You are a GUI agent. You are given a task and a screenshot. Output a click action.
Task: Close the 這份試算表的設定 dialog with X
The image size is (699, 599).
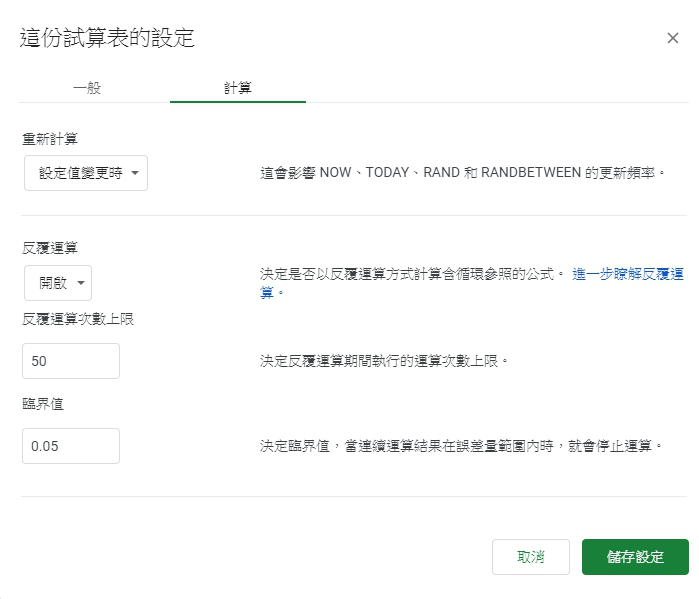pyautogui.click(x=672, y=38)
